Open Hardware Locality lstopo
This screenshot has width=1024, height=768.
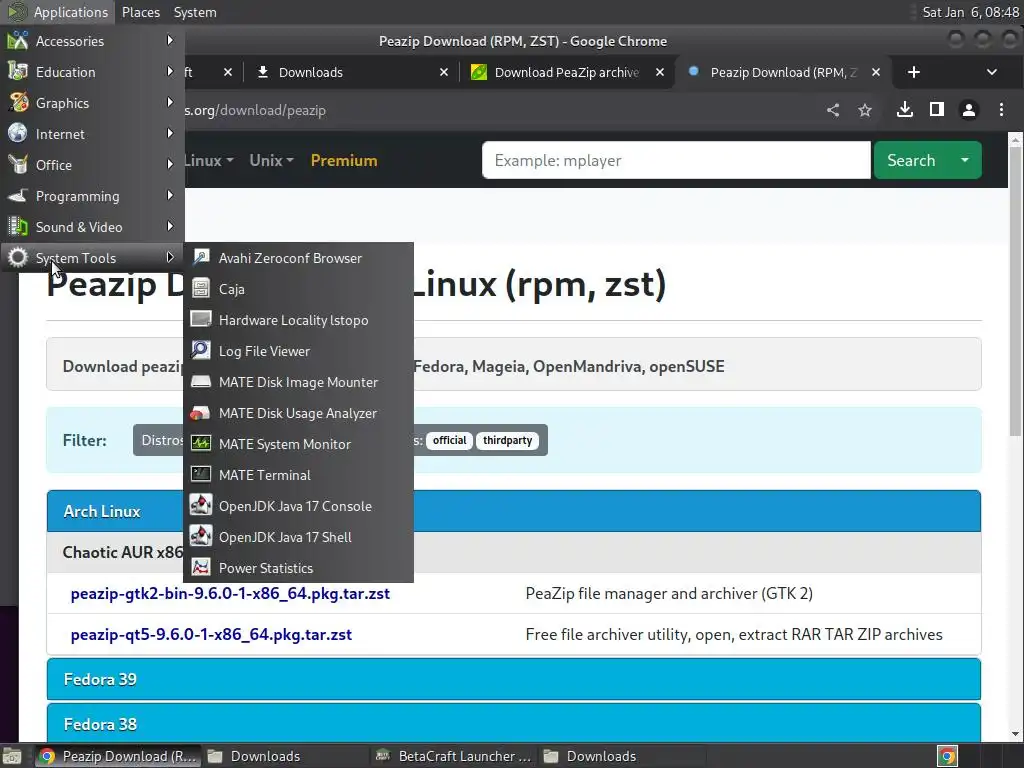298,320
